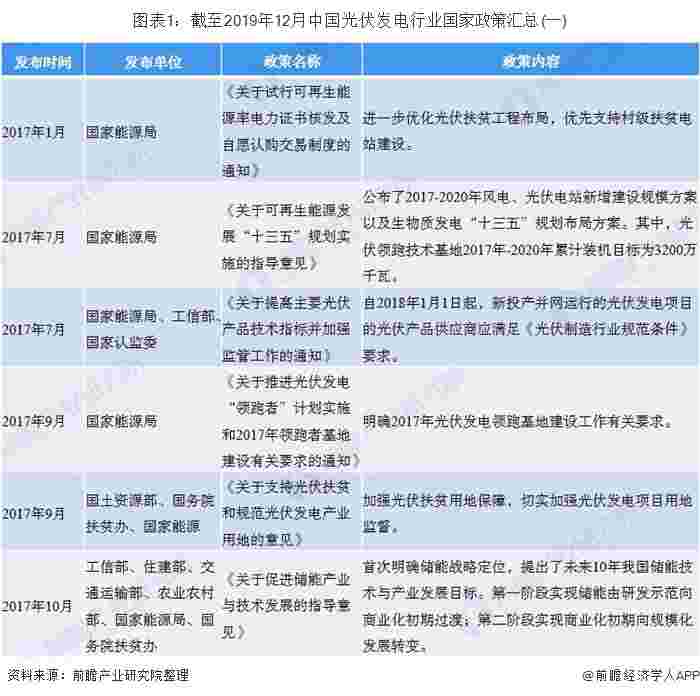Select the 发布时间 column header
The image size is (700, 696).
tap(42, 62)
